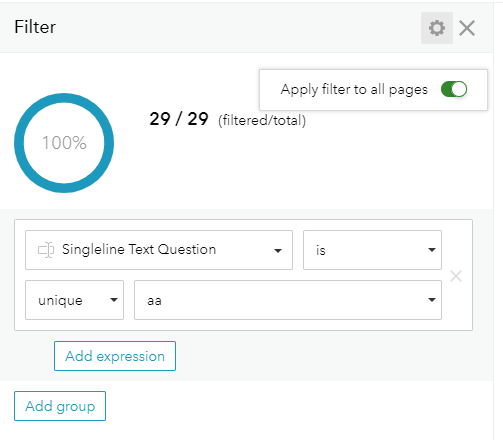Click the arrow on the 'aa' dropdown

(432, 300)
